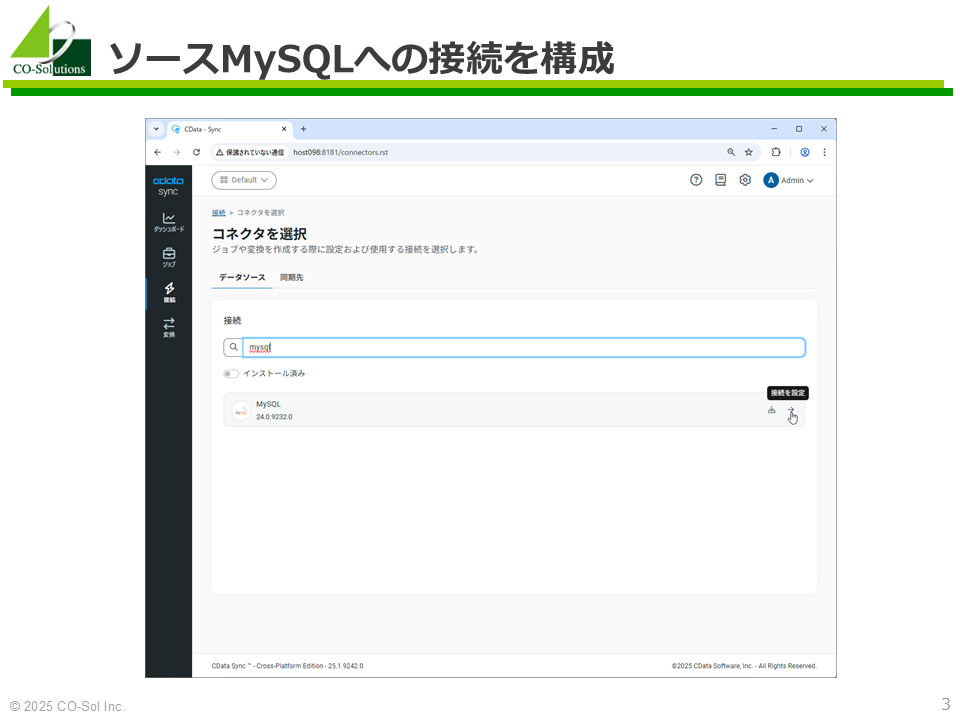The width and height of the screenshot is (960, 720).
Task: Reload the page with the refresh icon
Action: (x=197, y=152)
